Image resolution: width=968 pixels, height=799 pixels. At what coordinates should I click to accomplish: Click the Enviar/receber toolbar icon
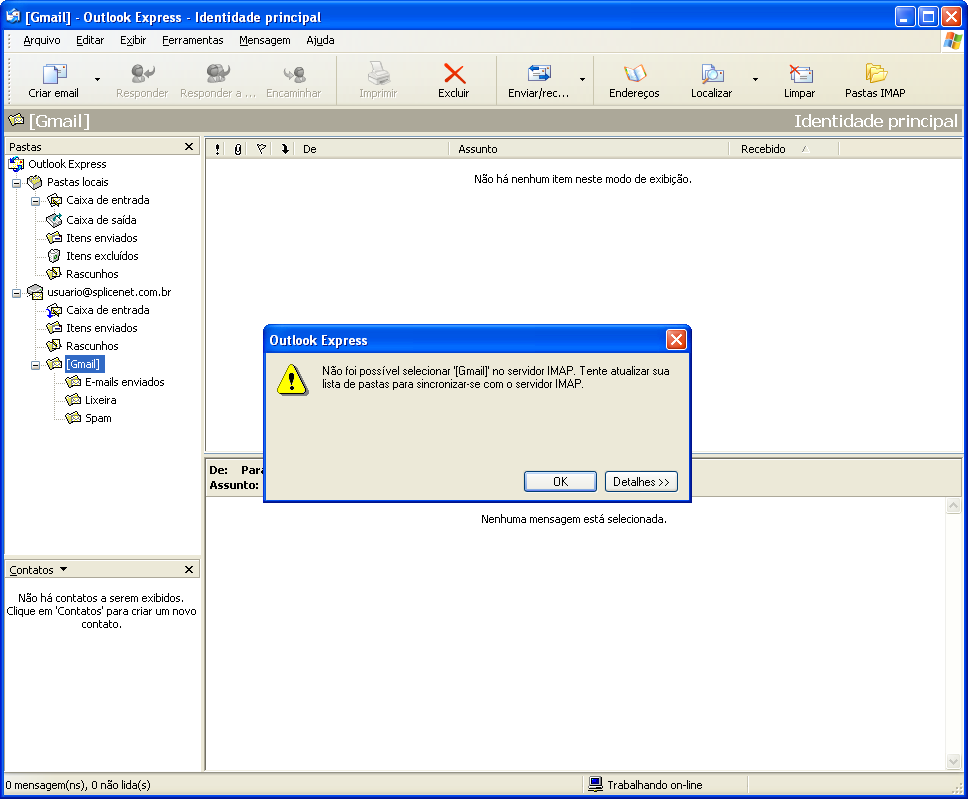pyautogui.click(x=539, y=74)
